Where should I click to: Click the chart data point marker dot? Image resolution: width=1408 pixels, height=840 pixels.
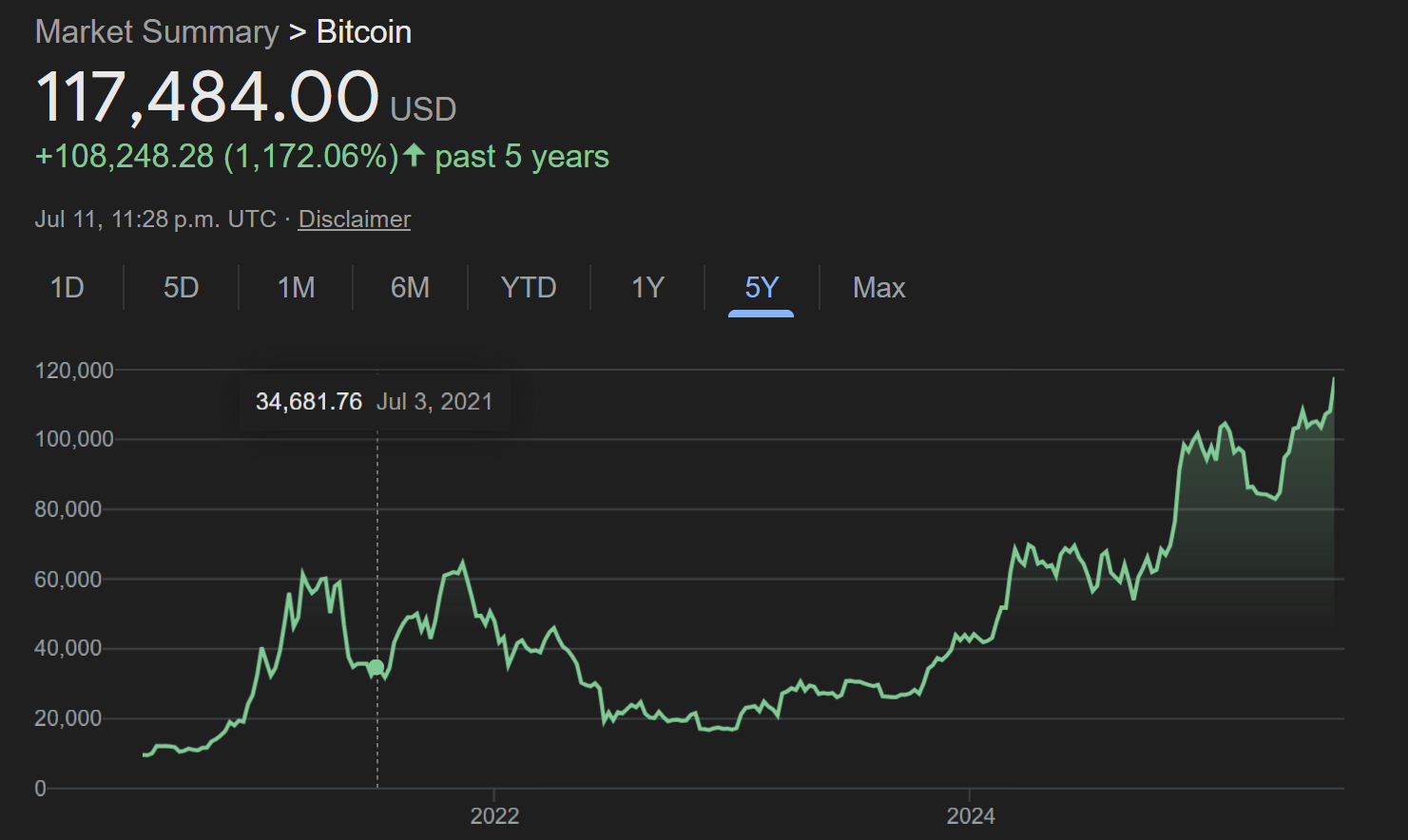click(x=376, y=667)
